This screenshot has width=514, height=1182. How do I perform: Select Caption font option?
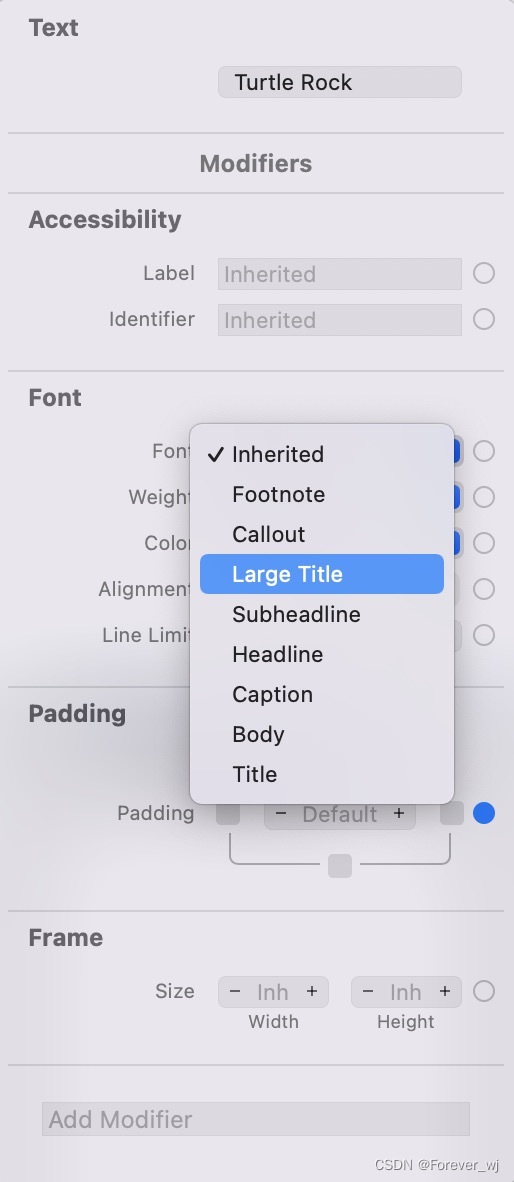point(322,694)
